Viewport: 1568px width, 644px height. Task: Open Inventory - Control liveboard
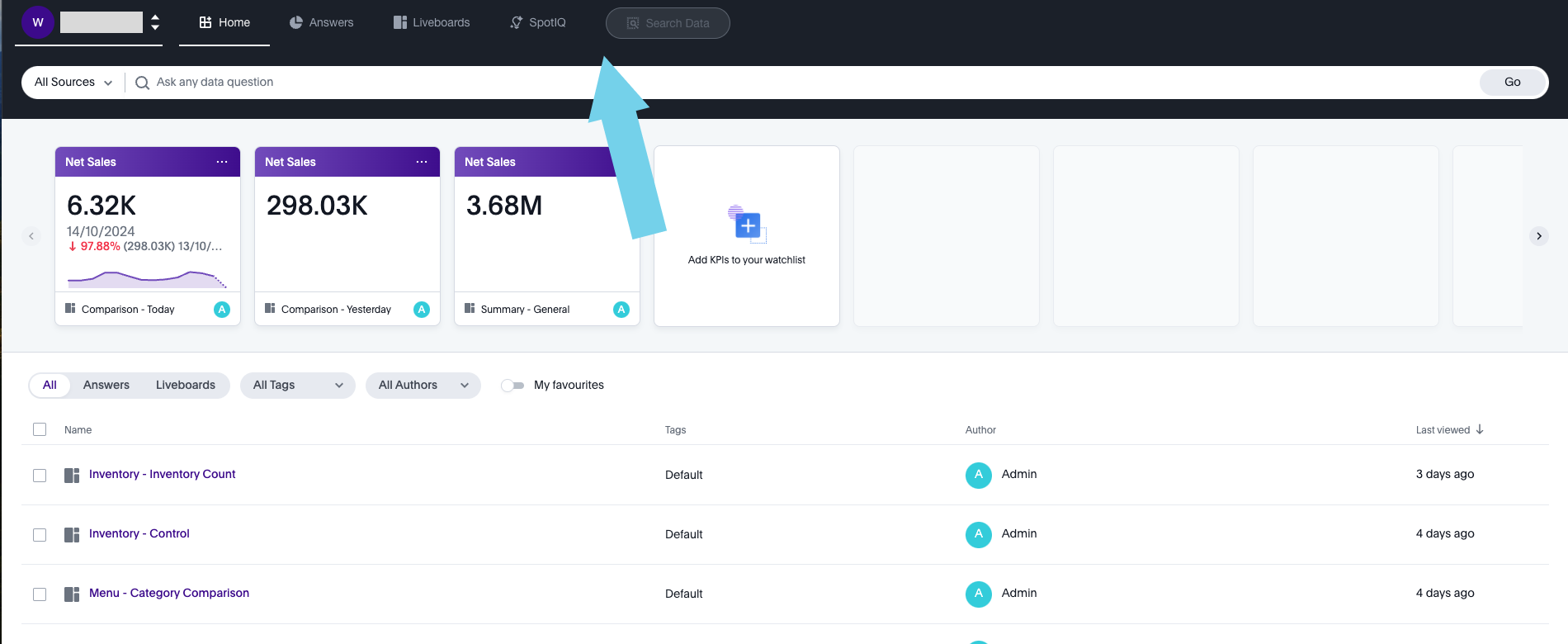(x=139, y=533)
